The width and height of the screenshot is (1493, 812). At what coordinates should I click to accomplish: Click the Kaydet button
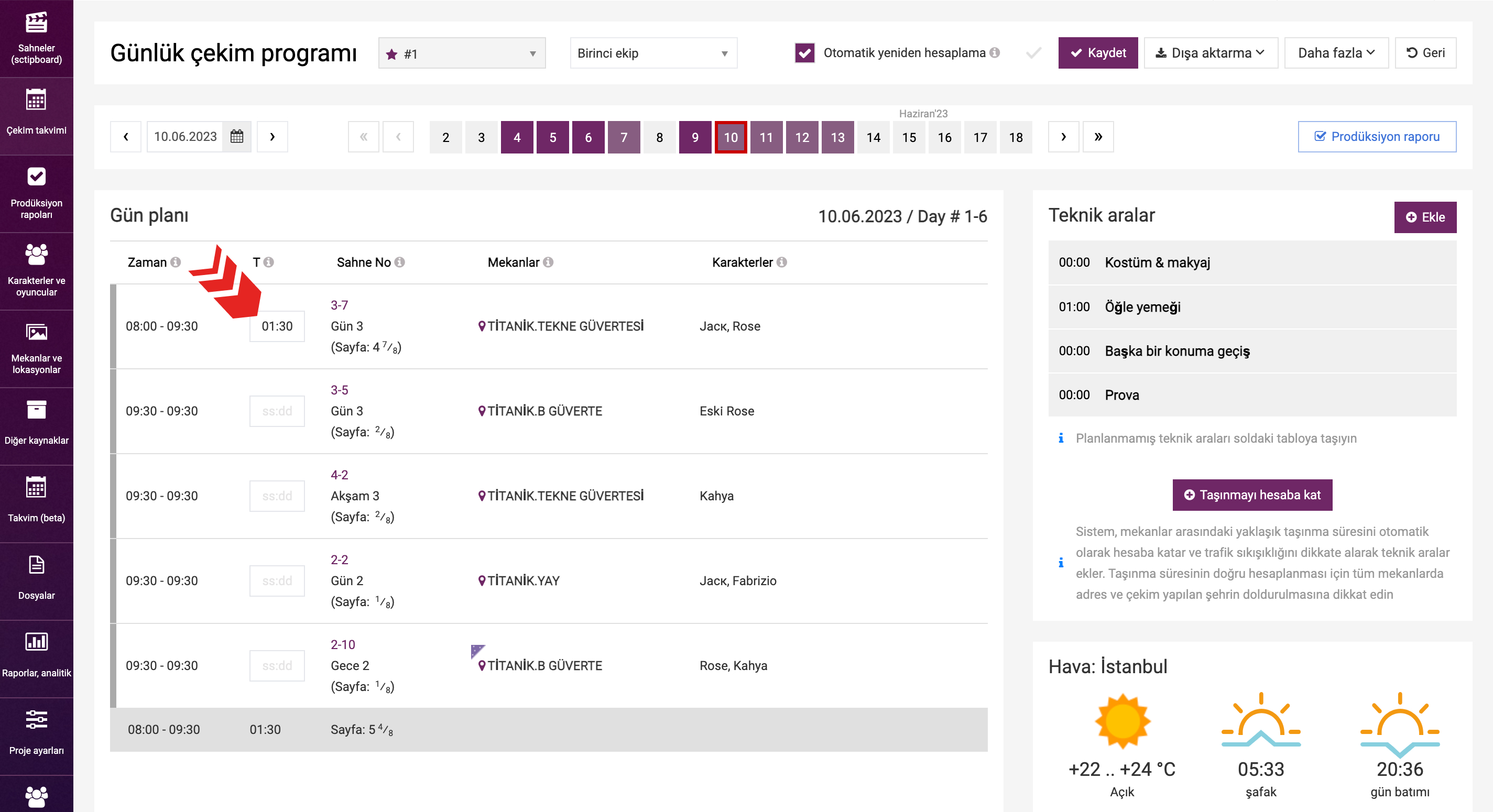(1098, 53)
